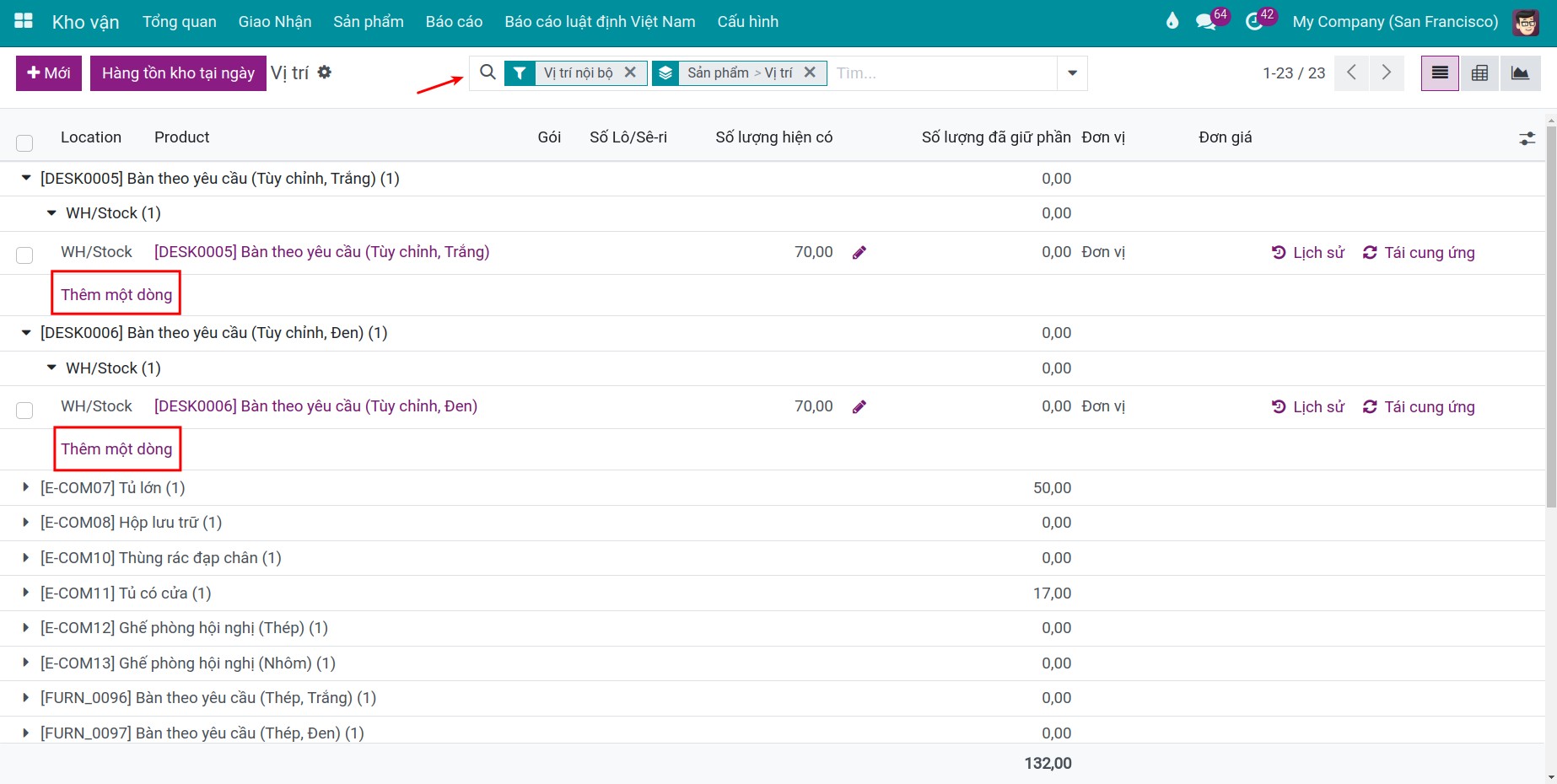
Task: Open optional columns adjust icon
Action: [x=1527, y=138]
